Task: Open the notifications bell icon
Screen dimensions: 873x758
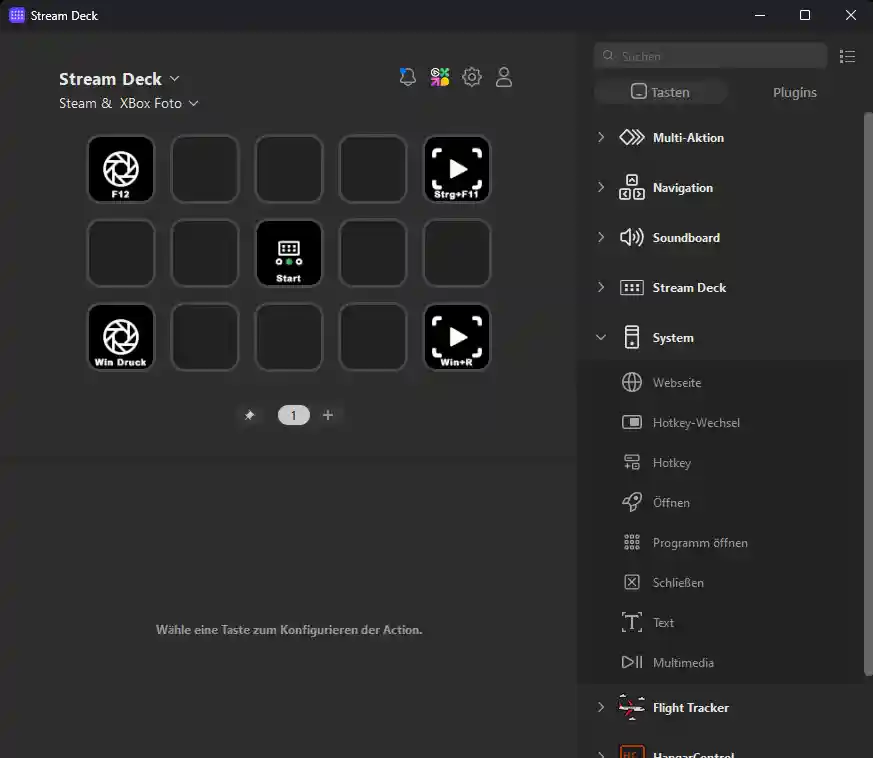Action: 408,77
